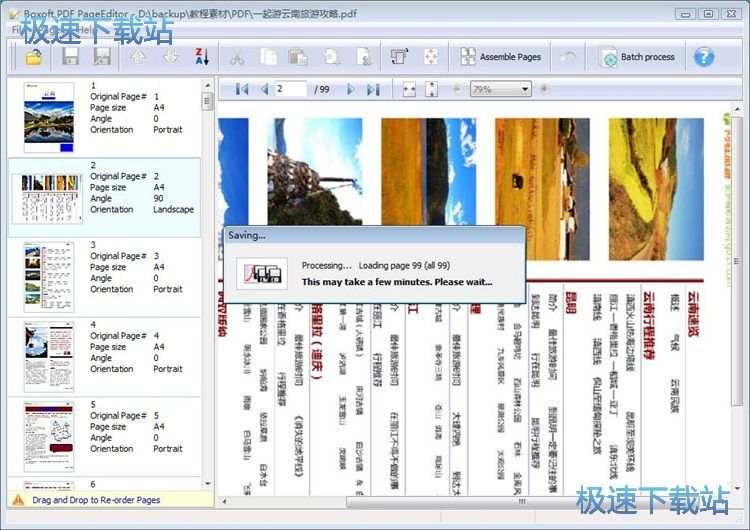
Task: Click the preview scrollbar down arrow
Action: [x=737, y=488]
